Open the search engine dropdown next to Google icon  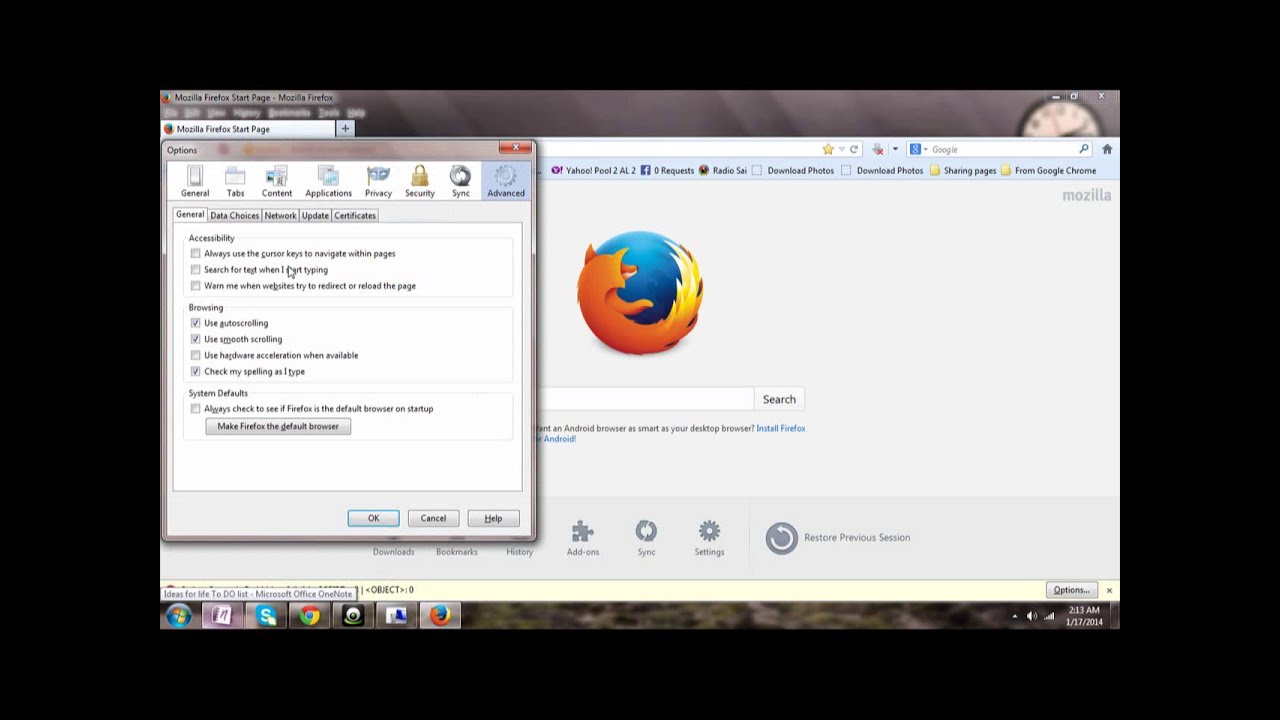point(925,149)
